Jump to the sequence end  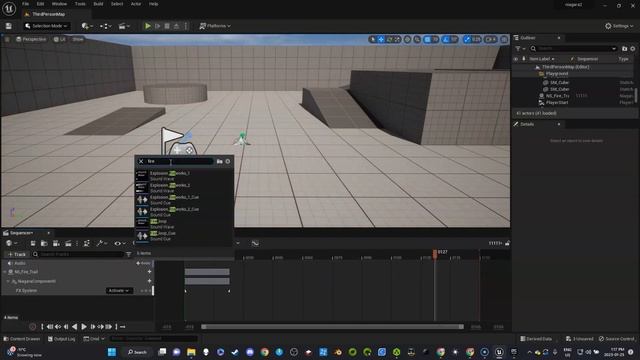click(x=109, y=327)
